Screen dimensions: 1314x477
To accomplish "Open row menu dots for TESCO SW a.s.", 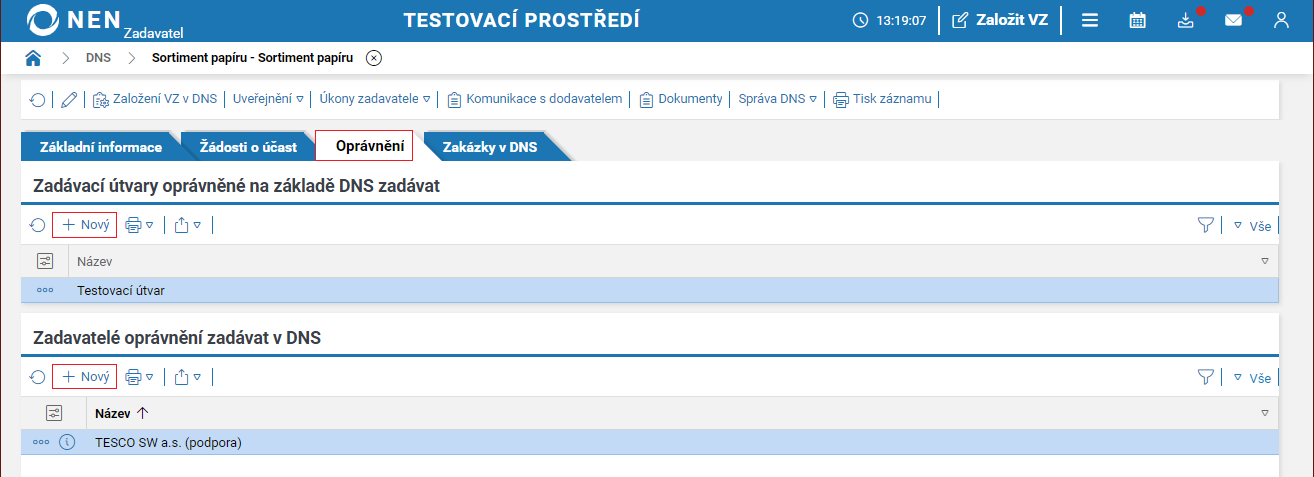I will (x=41, y=442).
